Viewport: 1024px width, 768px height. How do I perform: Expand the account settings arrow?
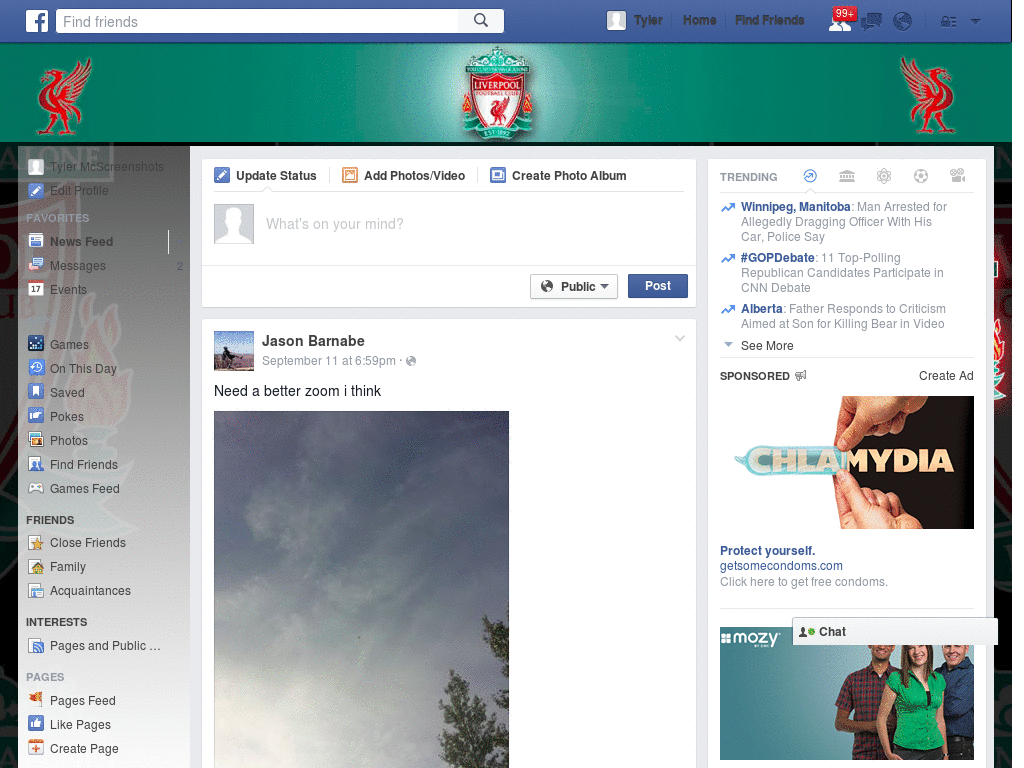point(974,20)
